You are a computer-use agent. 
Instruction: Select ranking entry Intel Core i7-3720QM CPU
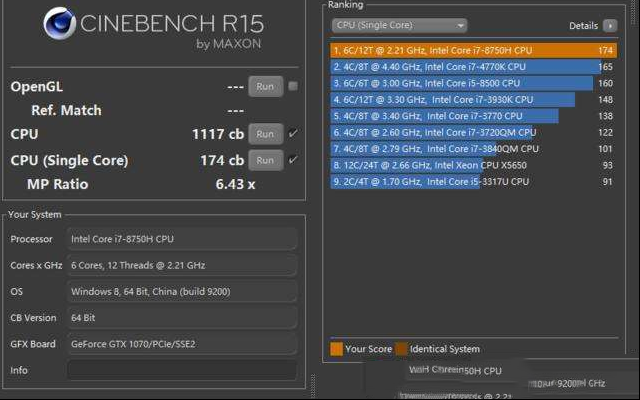tap(473, 132)
